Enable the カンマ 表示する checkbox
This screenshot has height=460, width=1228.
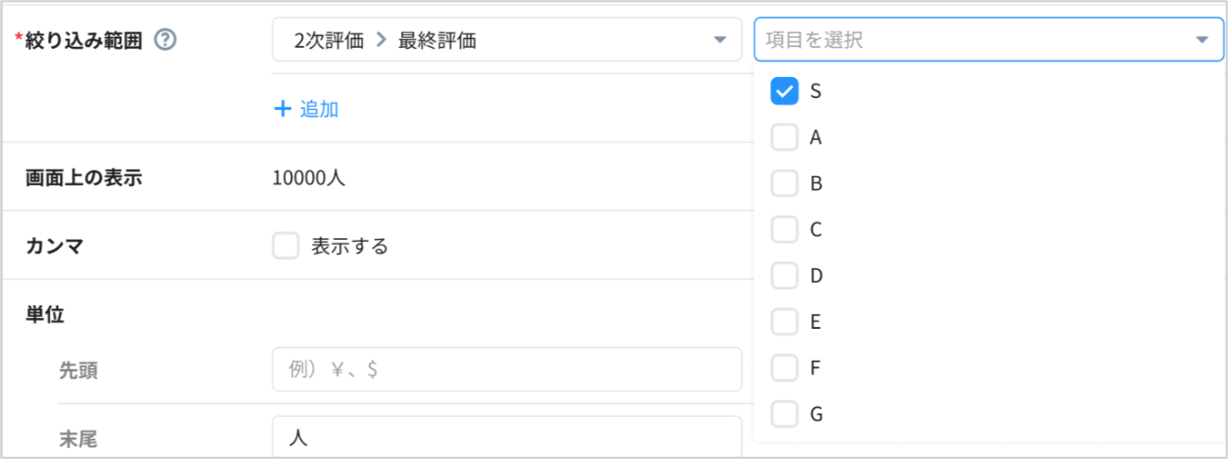(286, 246)
